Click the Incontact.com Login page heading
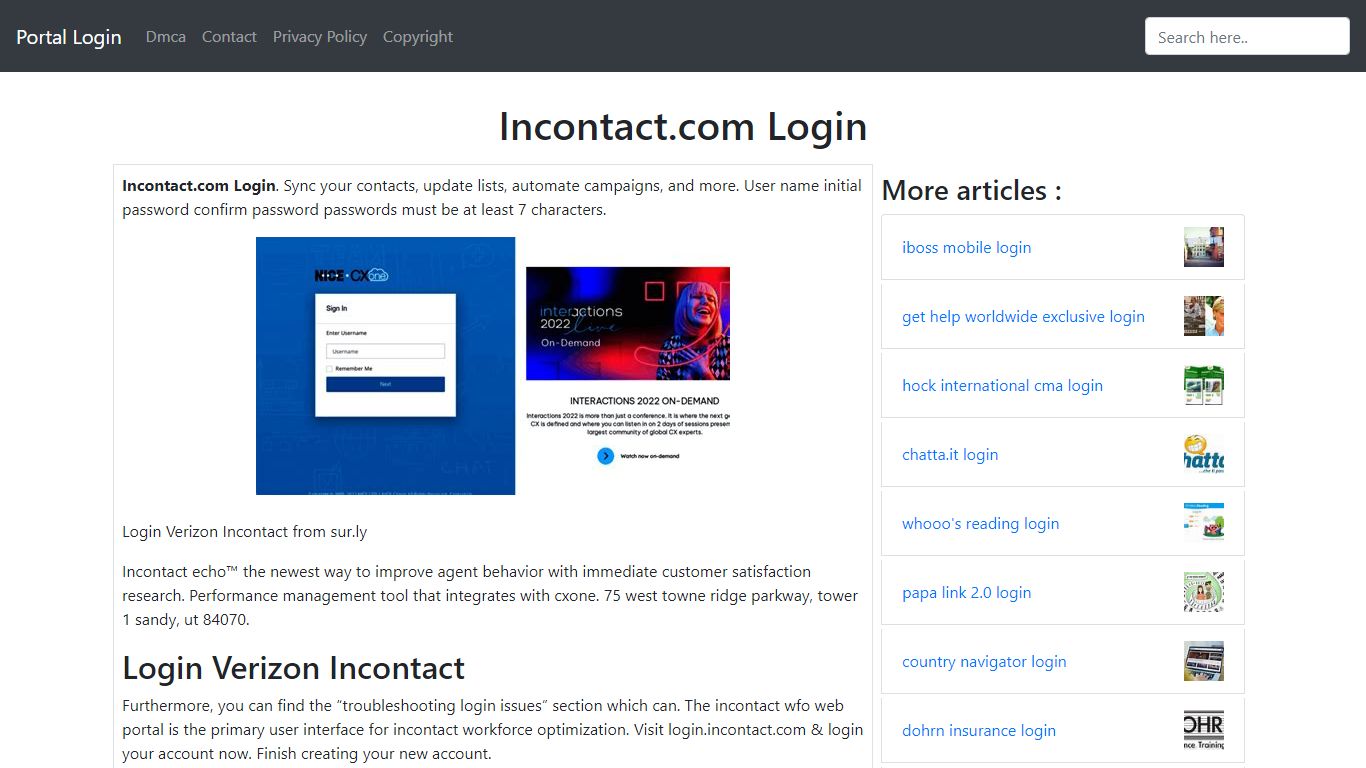 683,127
